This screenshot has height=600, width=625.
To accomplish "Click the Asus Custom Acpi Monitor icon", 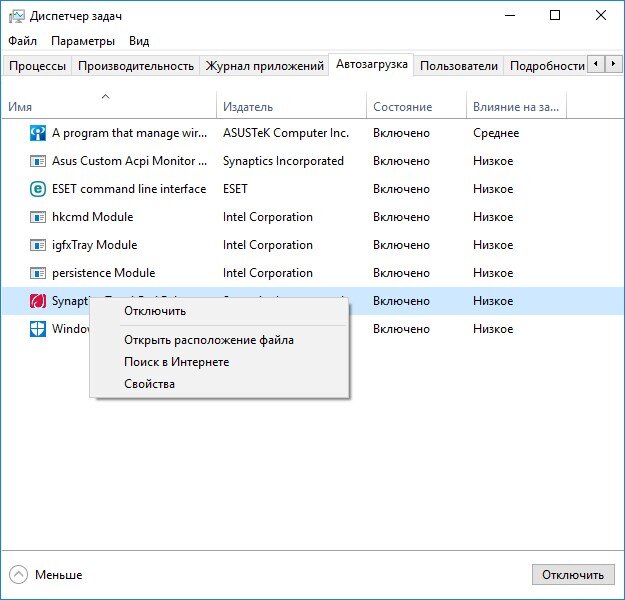I will [38, 161].
